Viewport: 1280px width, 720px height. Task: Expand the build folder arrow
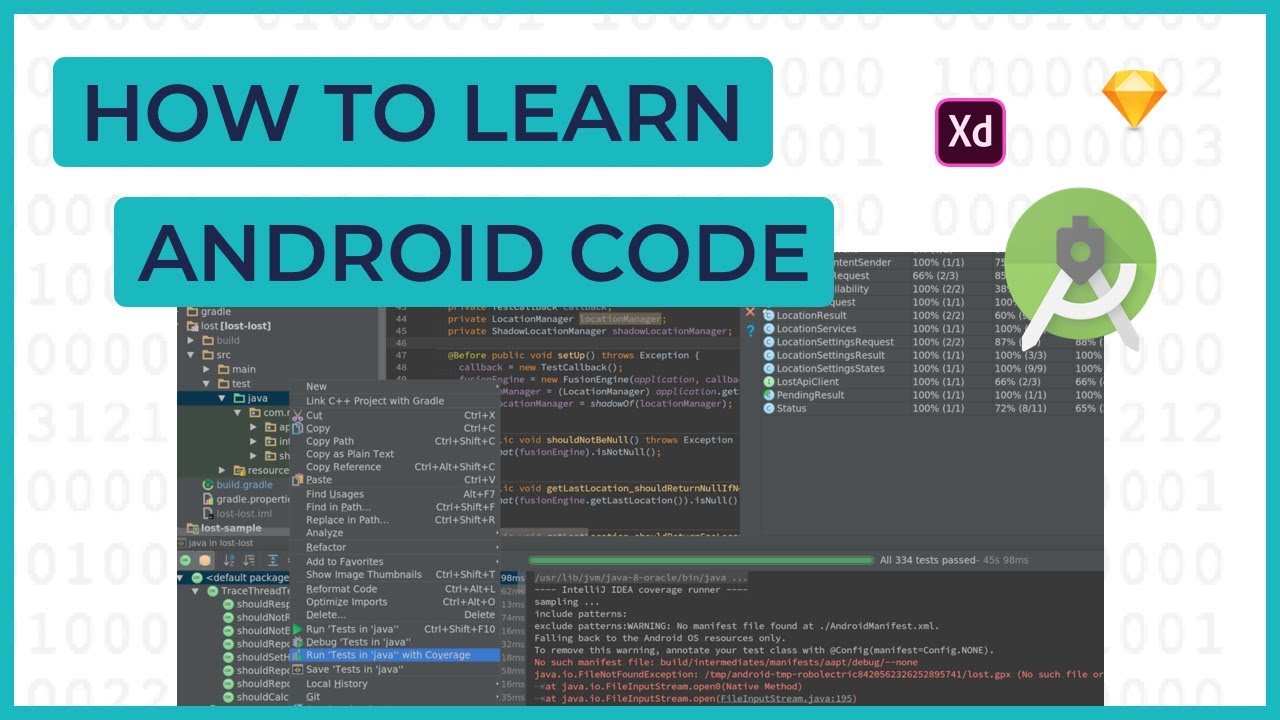[192, 340]
